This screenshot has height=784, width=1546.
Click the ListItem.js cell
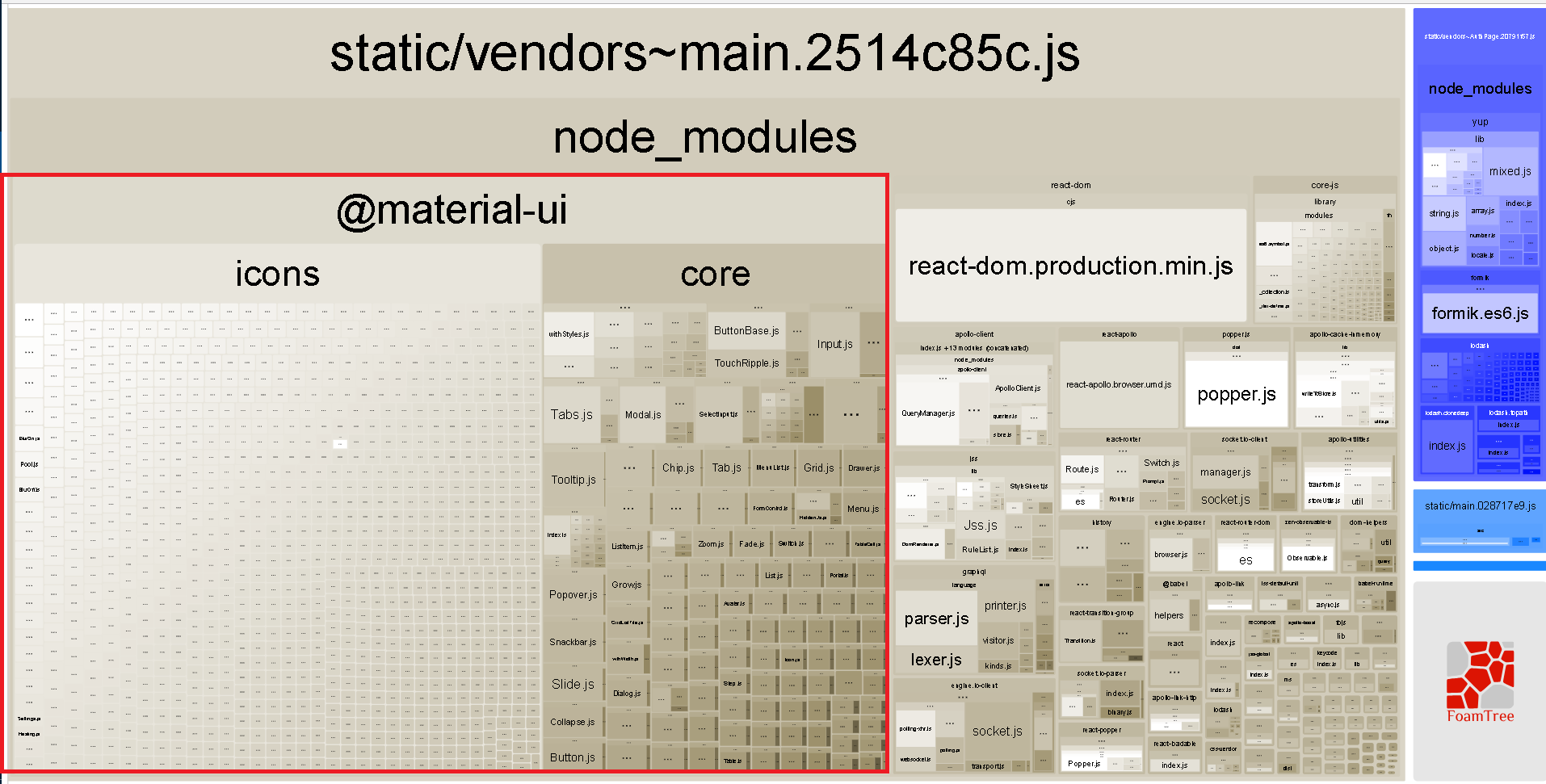[x=627, y=547]
